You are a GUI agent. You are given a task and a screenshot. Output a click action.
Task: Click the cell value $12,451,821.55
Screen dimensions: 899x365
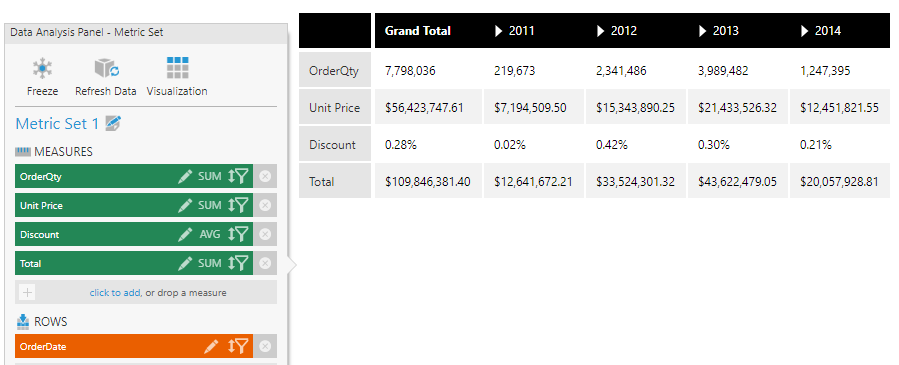coord(839,108)
